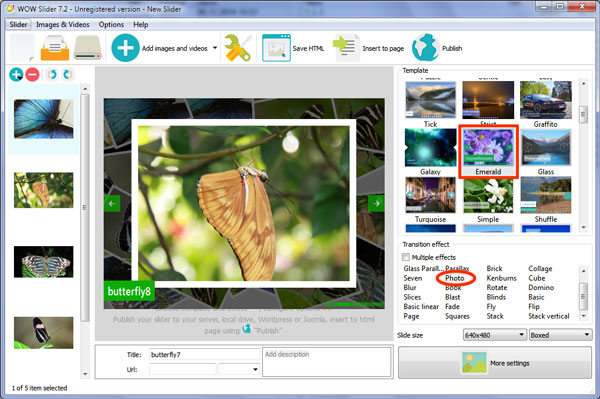
Task: Click the Add images and videos plus icon
Action: 125,48
